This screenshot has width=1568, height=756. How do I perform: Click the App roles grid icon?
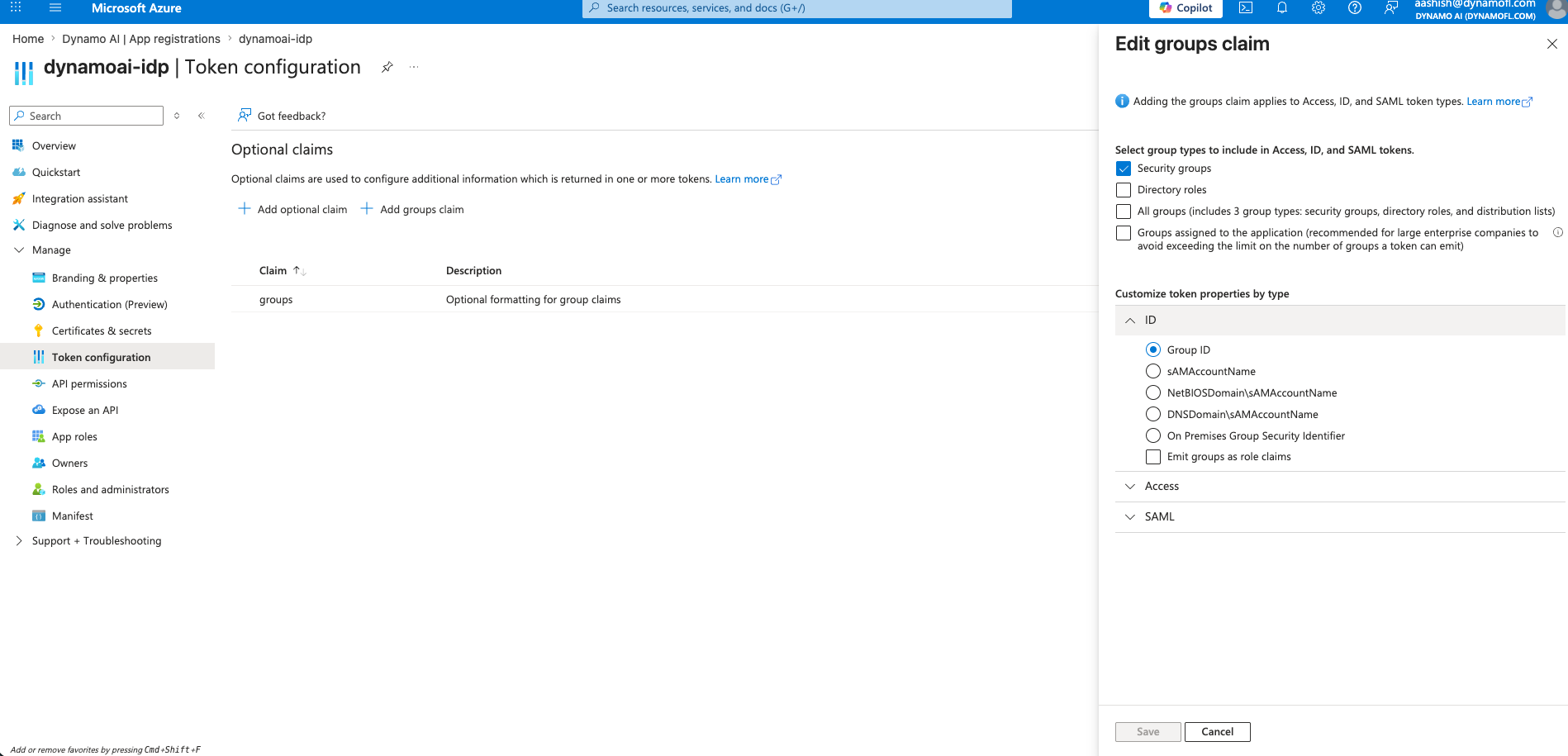click(x=38, y=436)
